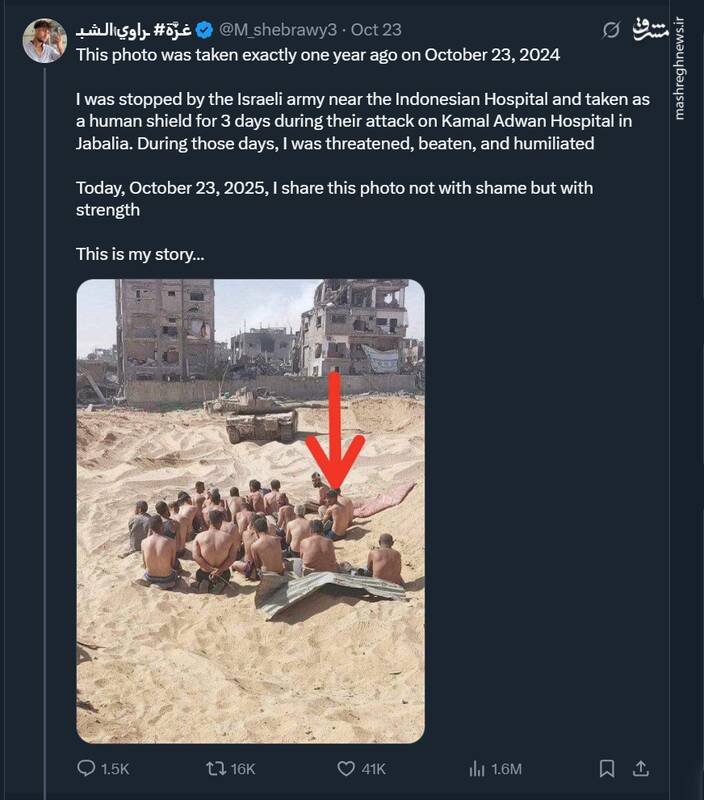
Task: Repost the tweet using retweet icon
Action: (212, 768)
